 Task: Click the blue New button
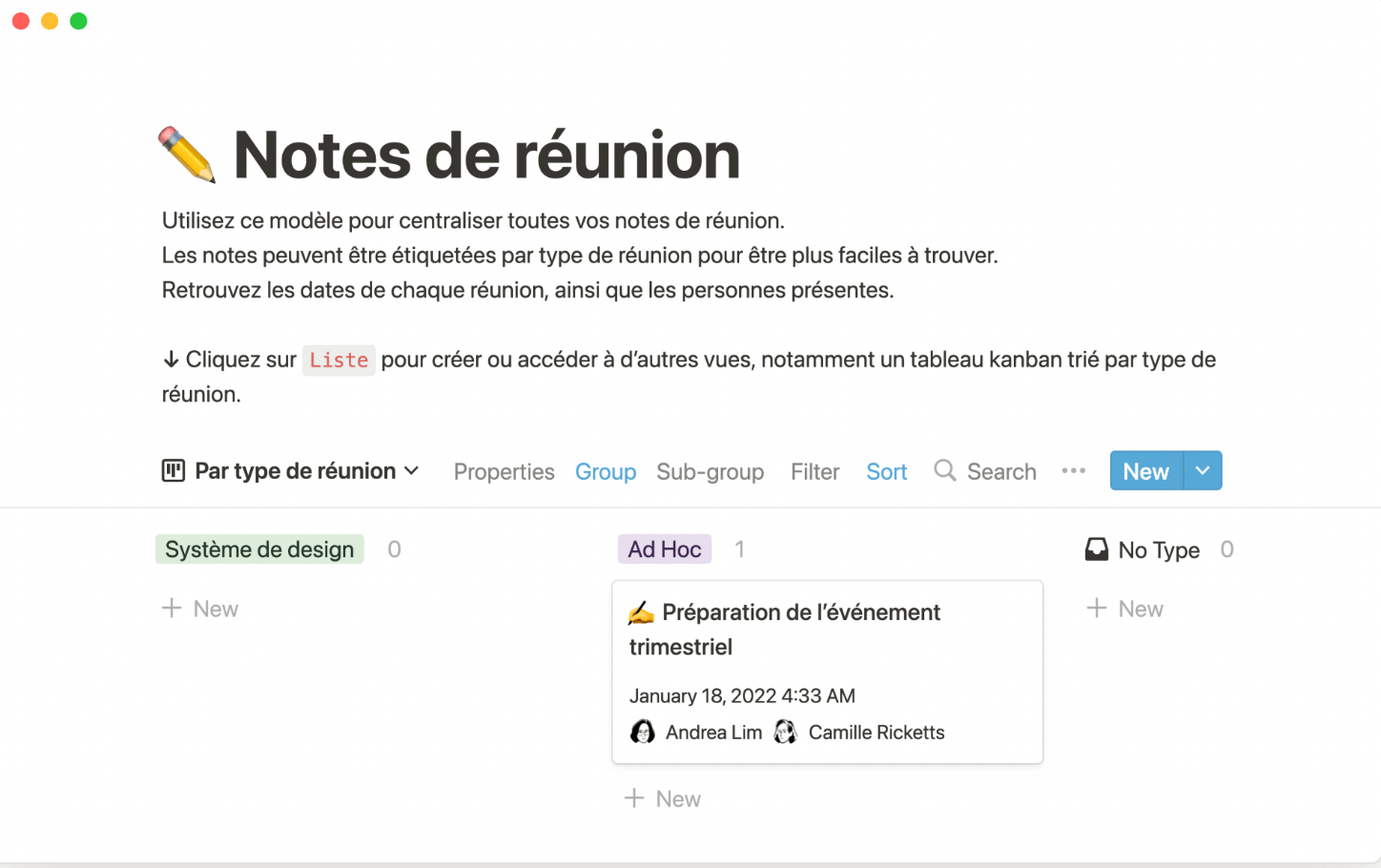click(x=1145, y=470)
